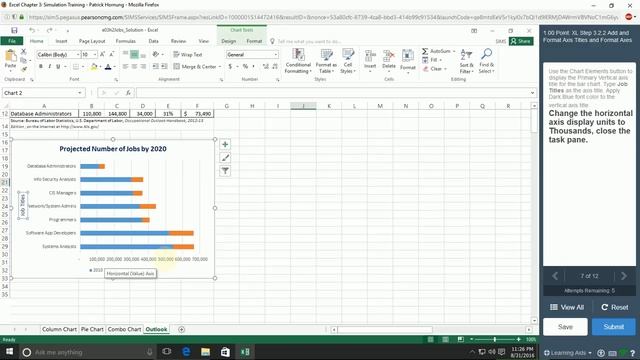
Task: Click Merge & Center
Action: point(195,67)
